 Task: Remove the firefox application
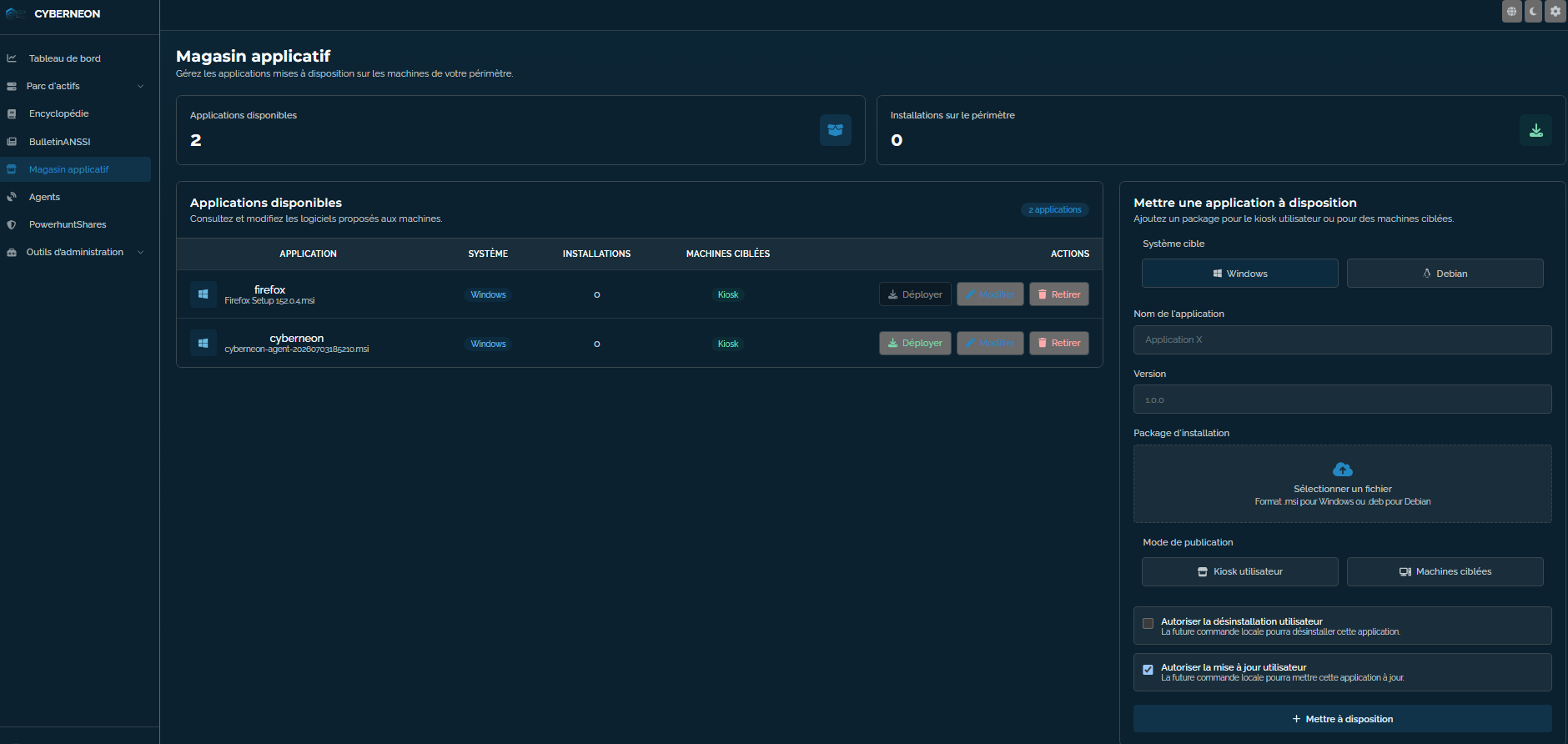pyautogui.click(x=1059, y=294)
